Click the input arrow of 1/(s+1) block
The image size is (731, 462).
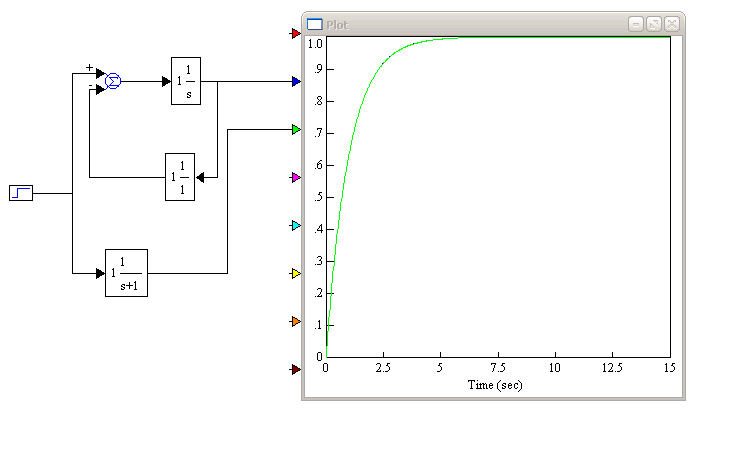[100, 274]
